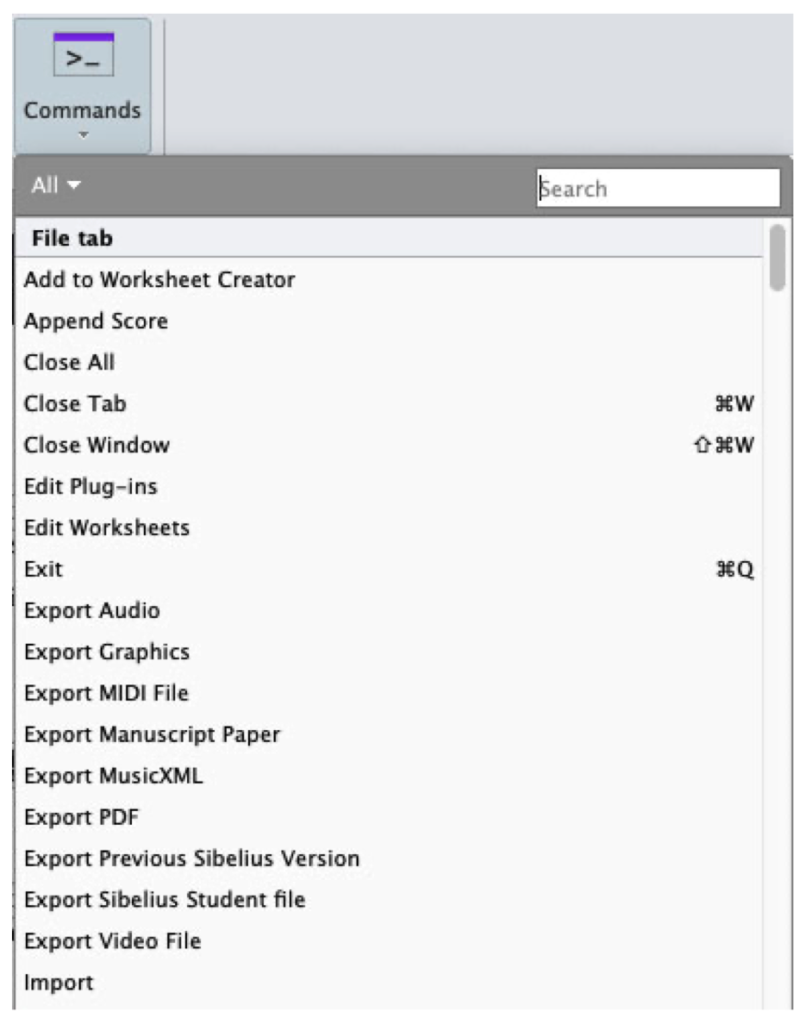
Task: Choose the Export Audio command
Action: click(x=92, y=610)
